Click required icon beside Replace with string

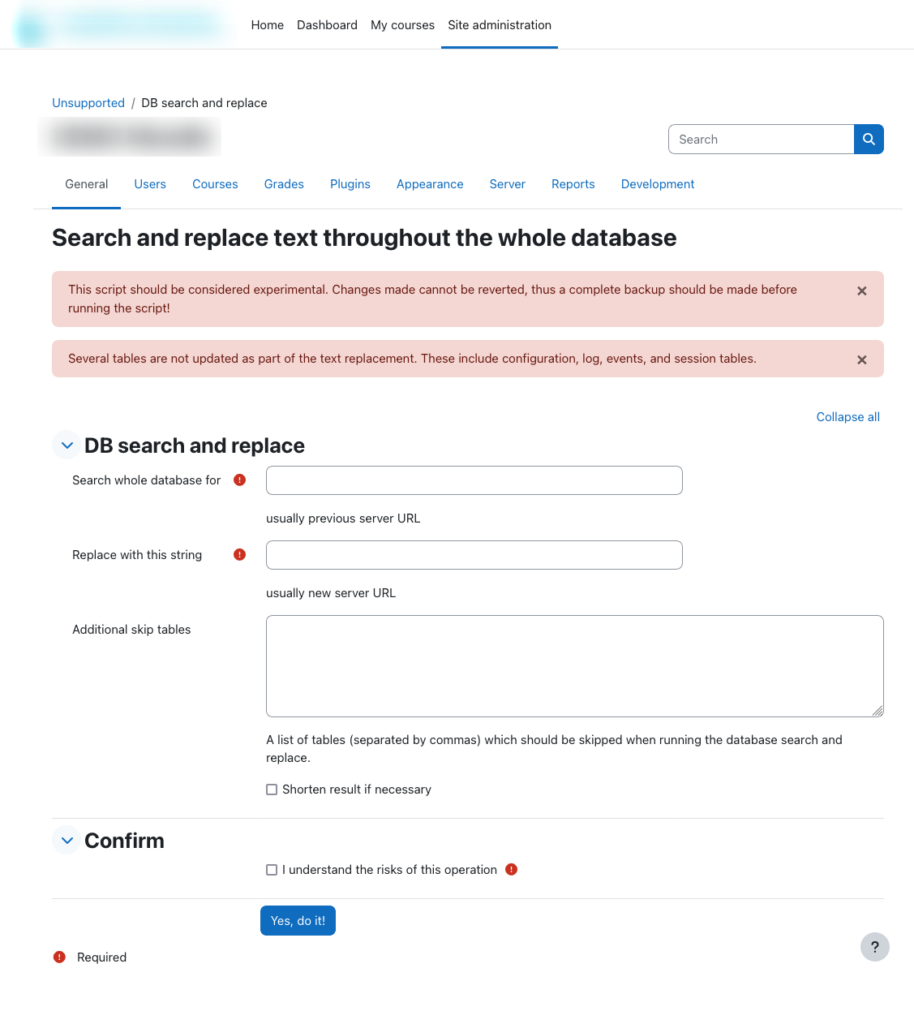(x=239, y=555)
